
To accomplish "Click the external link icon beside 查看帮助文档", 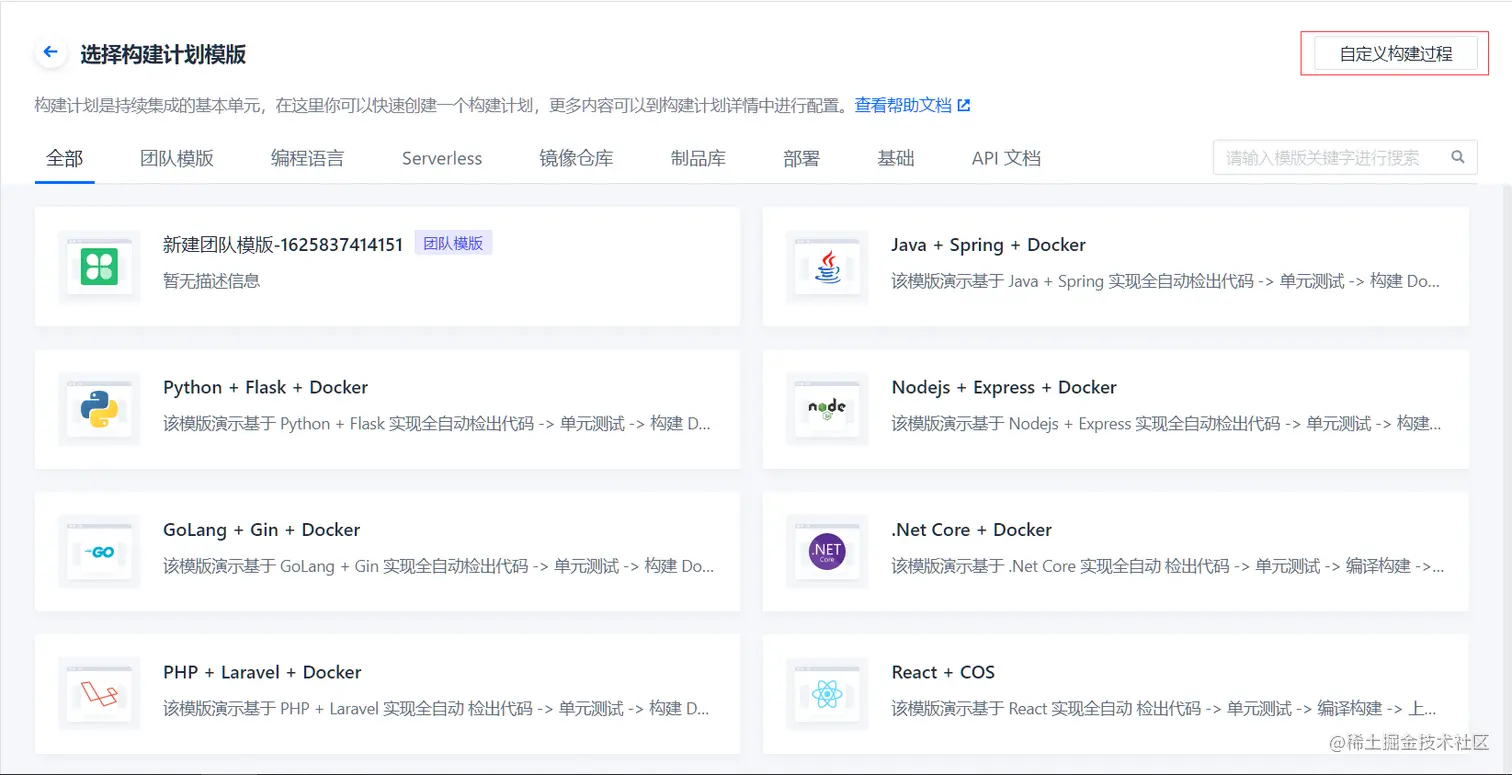I will pos(962,104).
